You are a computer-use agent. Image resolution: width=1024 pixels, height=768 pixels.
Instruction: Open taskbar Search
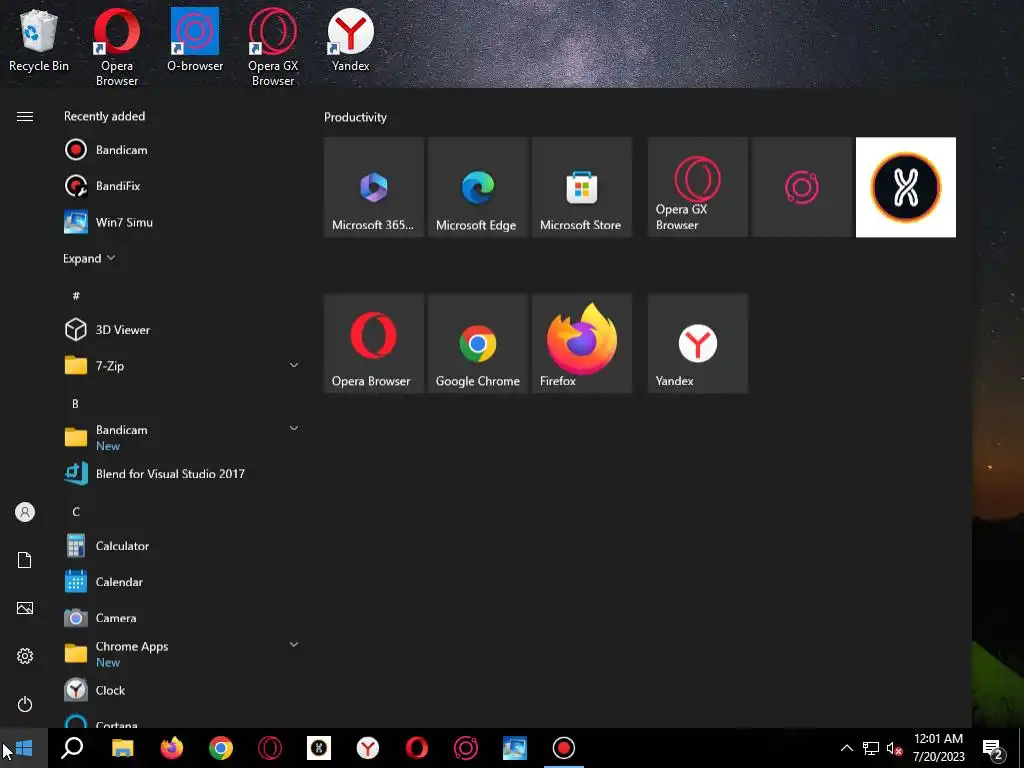coord(72,748)
